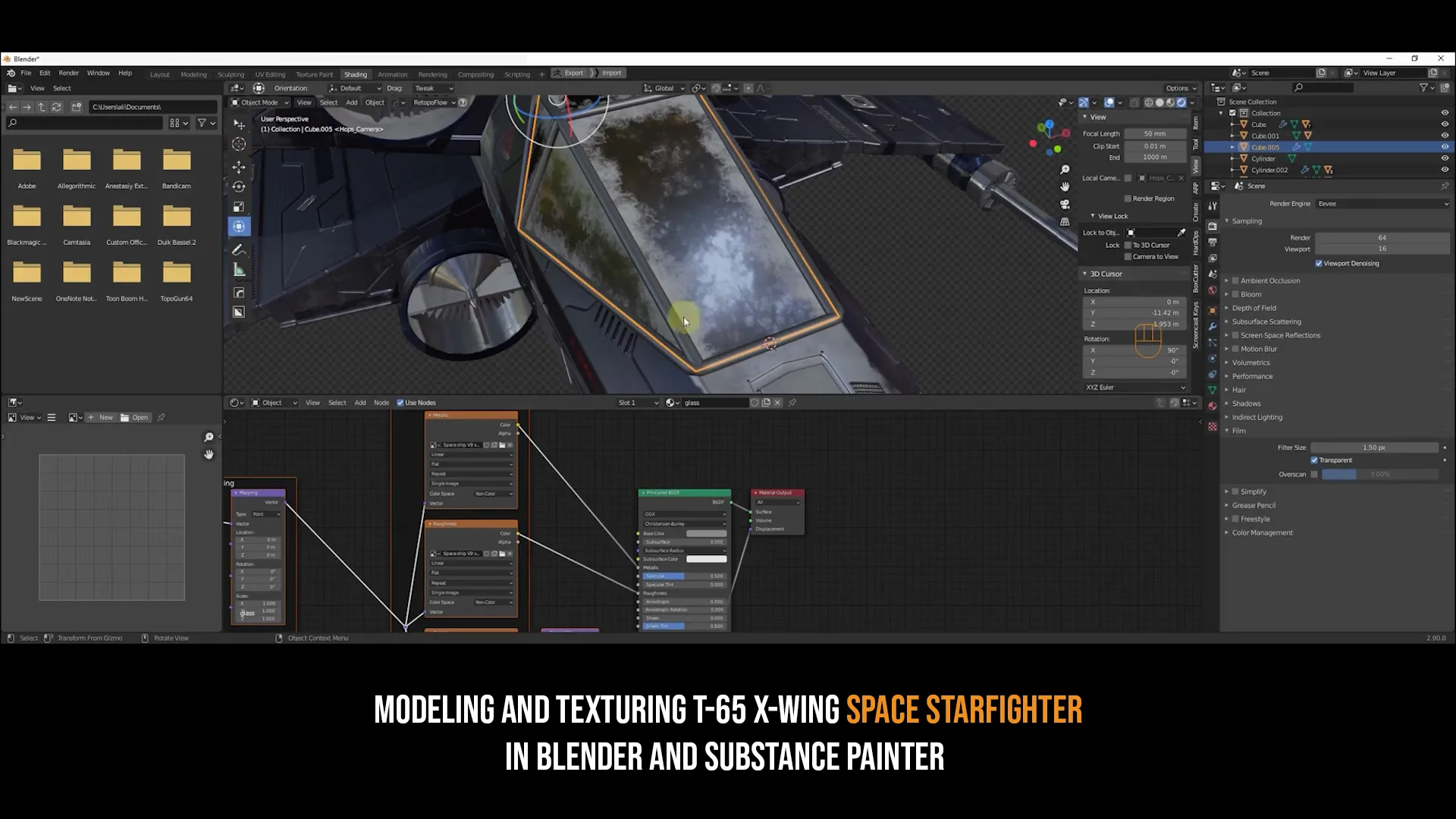Open the Render menu

pos(68,73)
